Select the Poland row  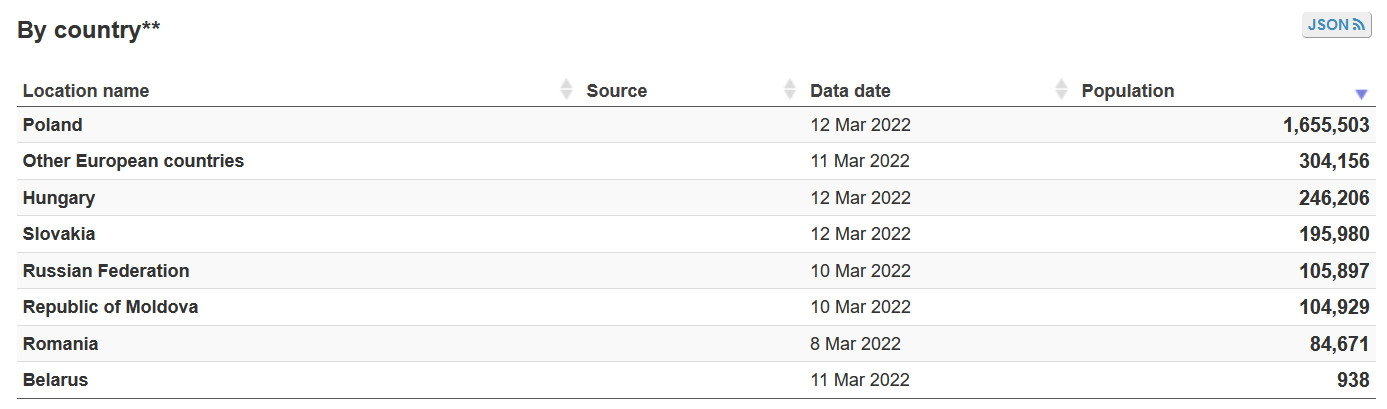click(x=53, y=125)
